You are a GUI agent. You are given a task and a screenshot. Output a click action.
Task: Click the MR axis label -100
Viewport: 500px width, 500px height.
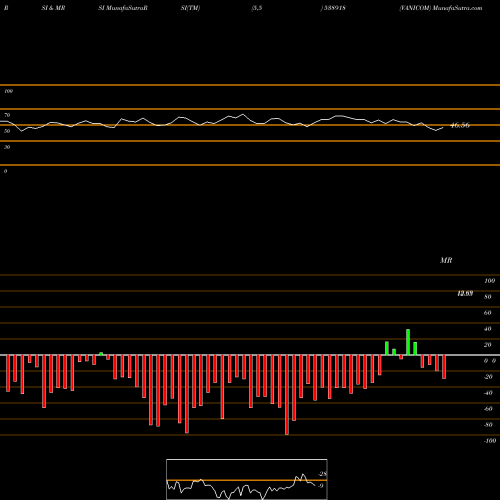click(490, 441)
